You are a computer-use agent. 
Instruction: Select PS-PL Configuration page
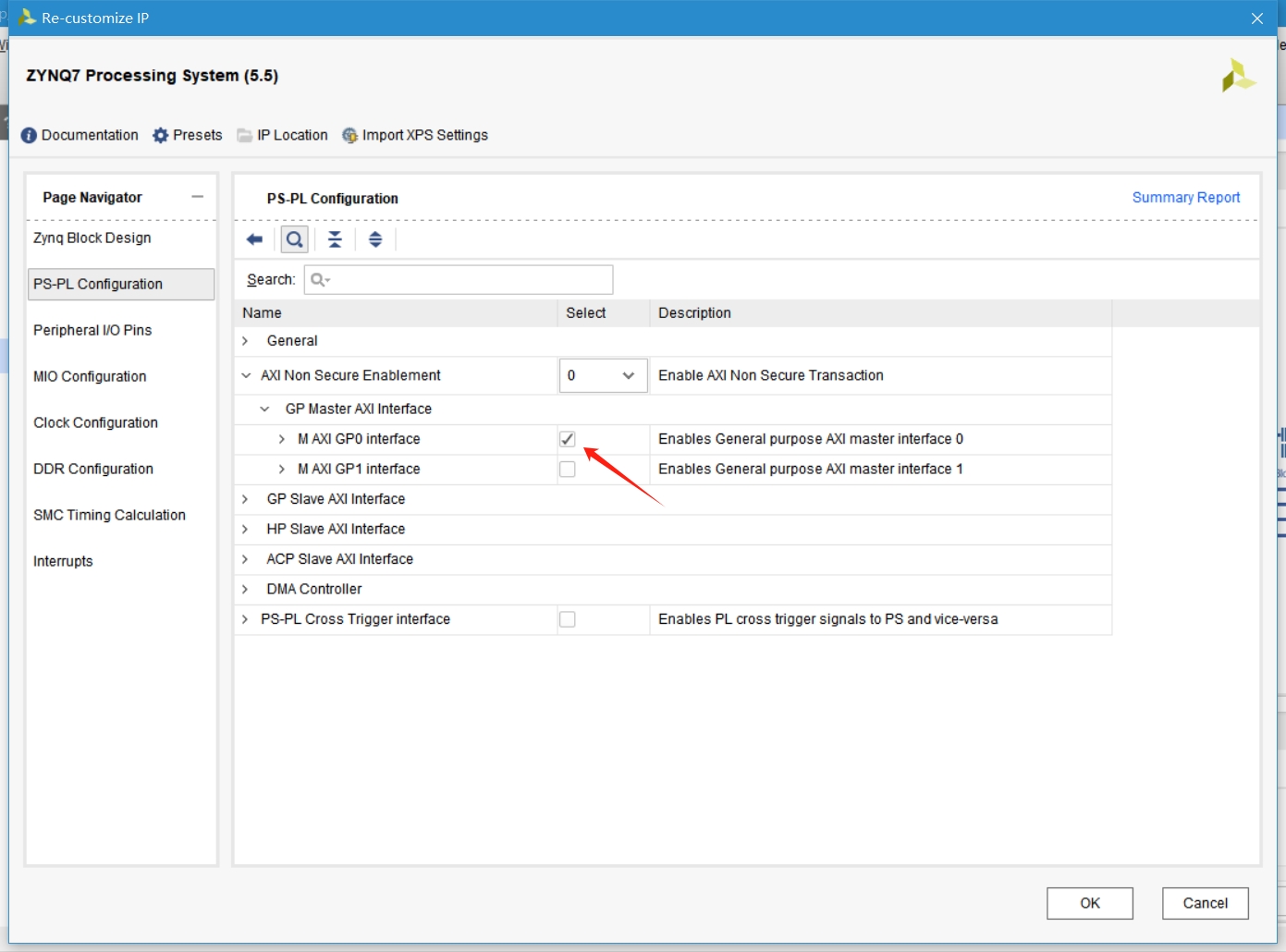pos(121,284)
